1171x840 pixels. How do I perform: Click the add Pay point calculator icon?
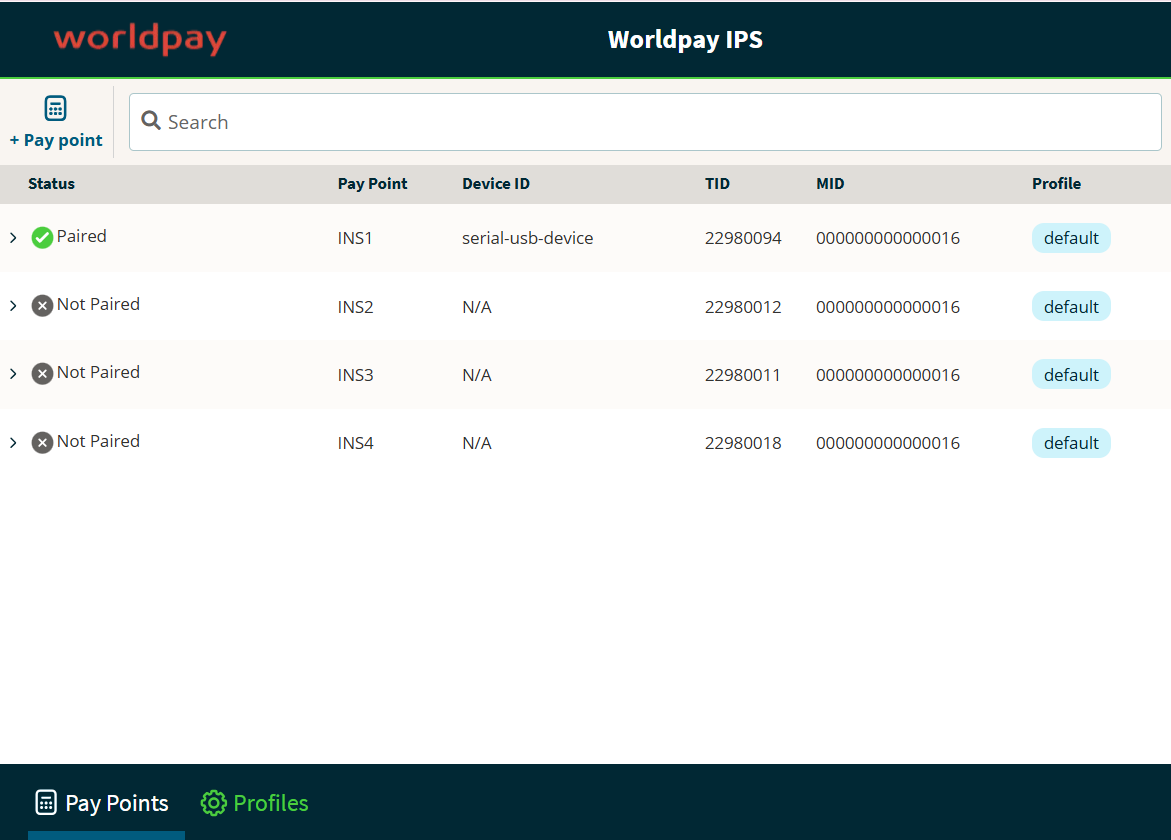(x=56, y=108)
